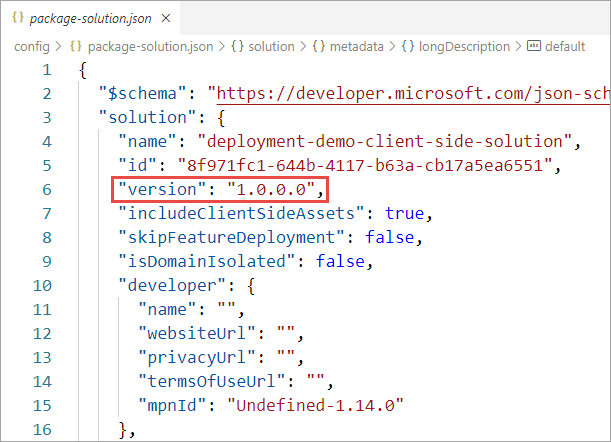The image size is (611, 442).
Task: Expand breadcrumb chevron after metadata
Action: 392,47
